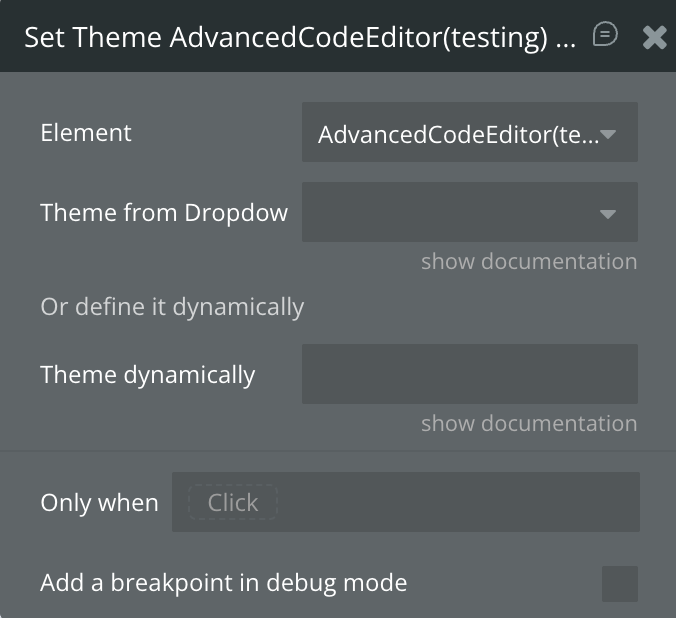Screen dimensions: 676x618
Task: Click the Theme from Dropdown arrow
Action: point(607,214)
